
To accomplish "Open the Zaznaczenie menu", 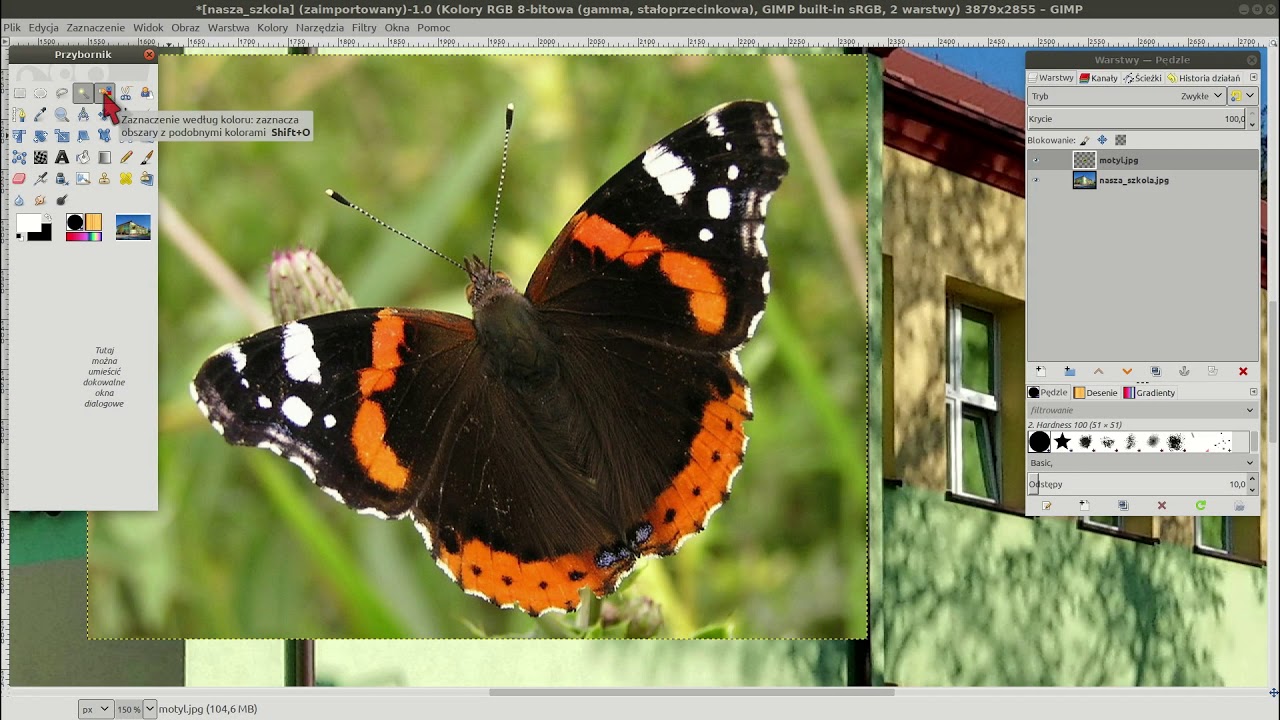I will 96,28.
